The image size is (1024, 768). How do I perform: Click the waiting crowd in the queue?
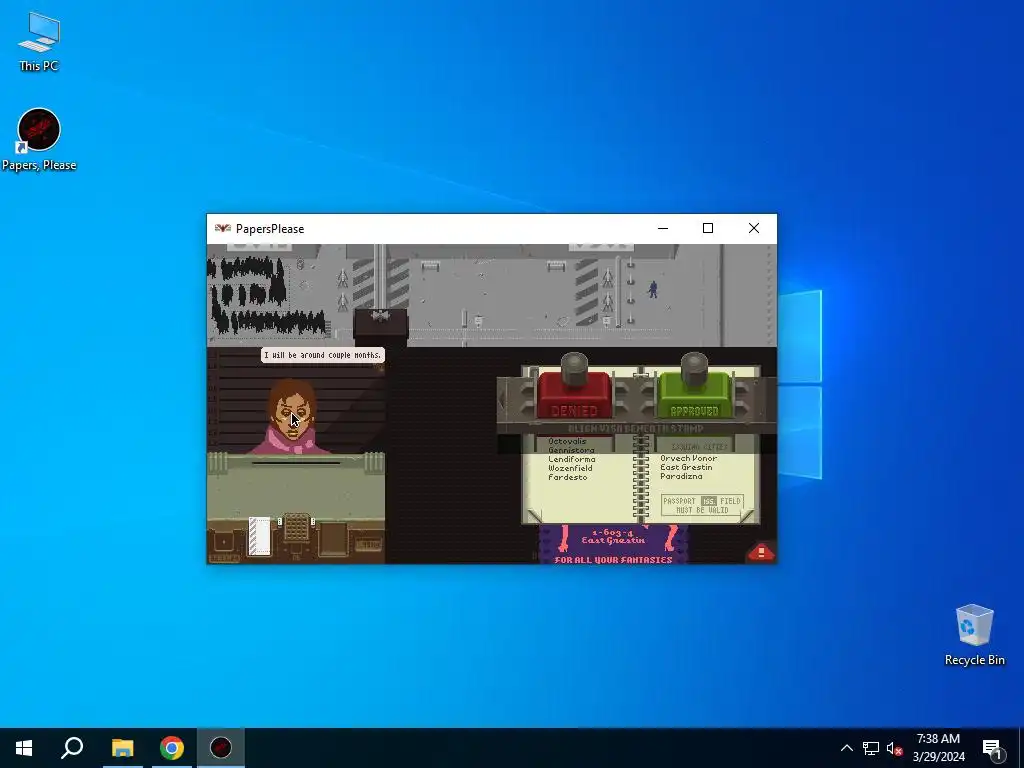(x=264, y=295)
